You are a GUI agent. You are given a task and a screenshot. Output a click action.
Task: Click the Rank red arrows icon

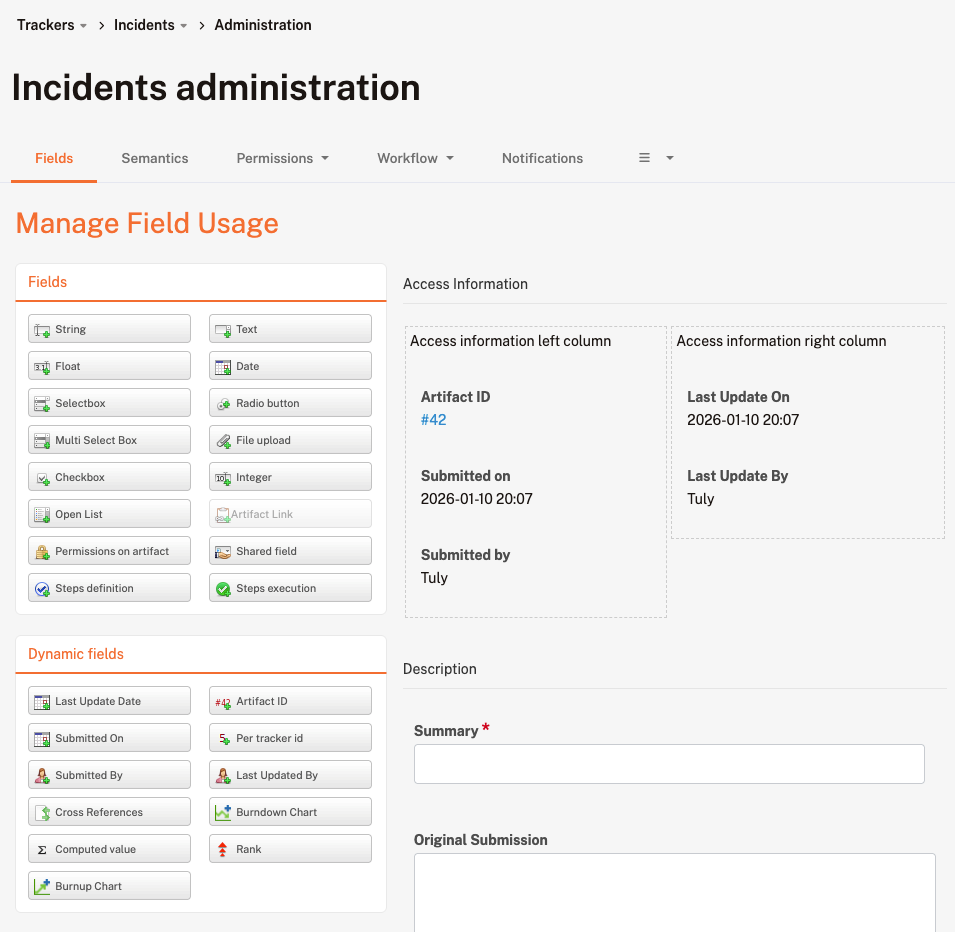click(x=223, y=850)
